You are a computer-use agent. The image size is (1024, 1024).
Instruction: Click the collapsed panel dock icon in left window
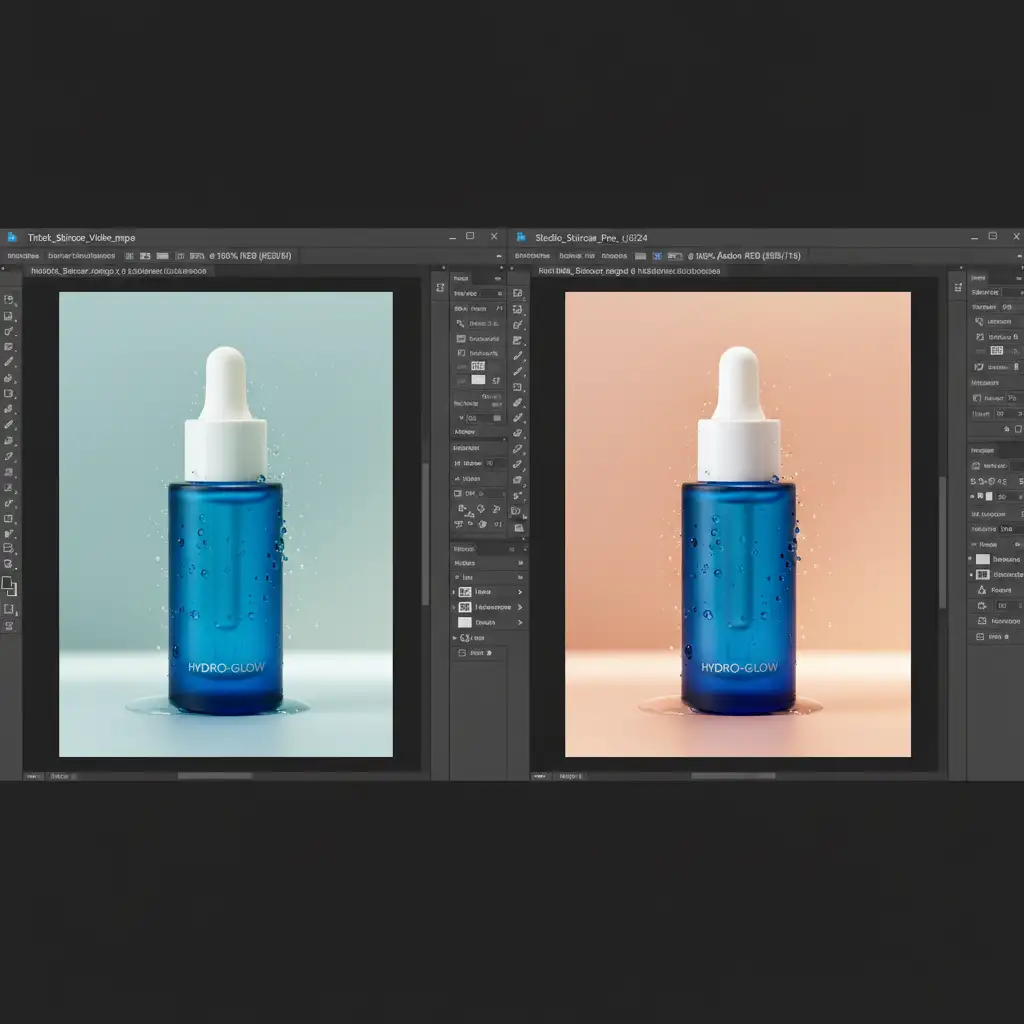click(440, 288)
